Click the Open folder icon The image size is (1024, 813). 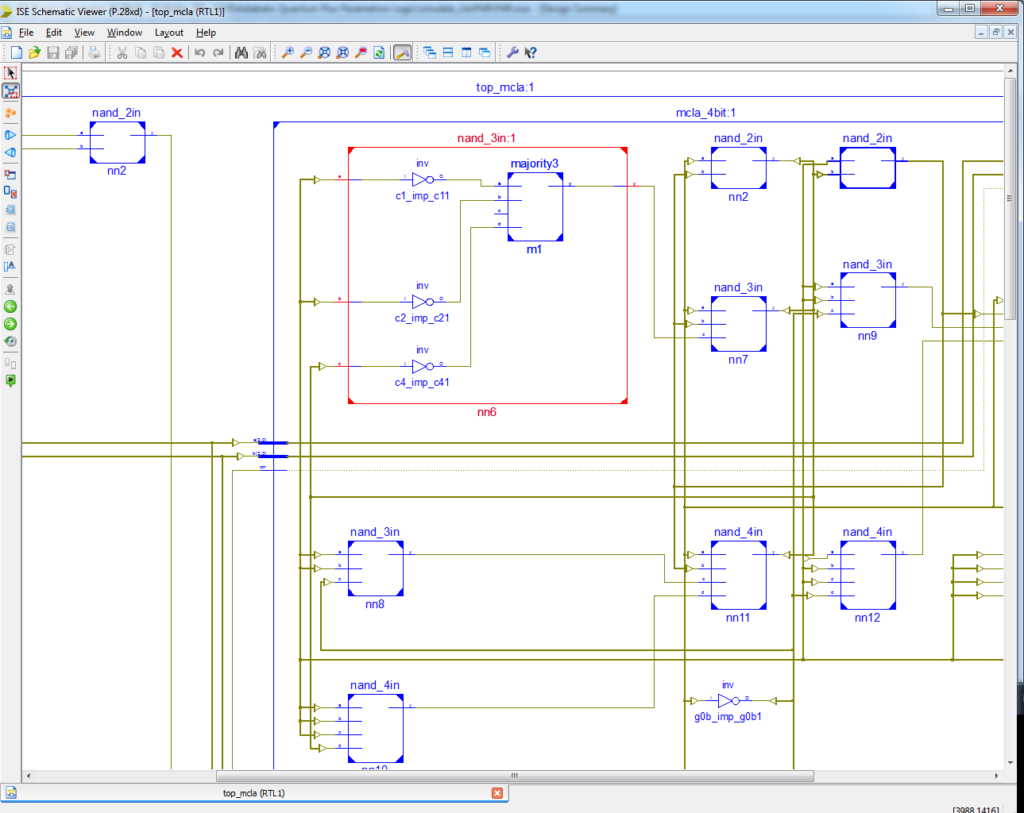tap(34, 53)
